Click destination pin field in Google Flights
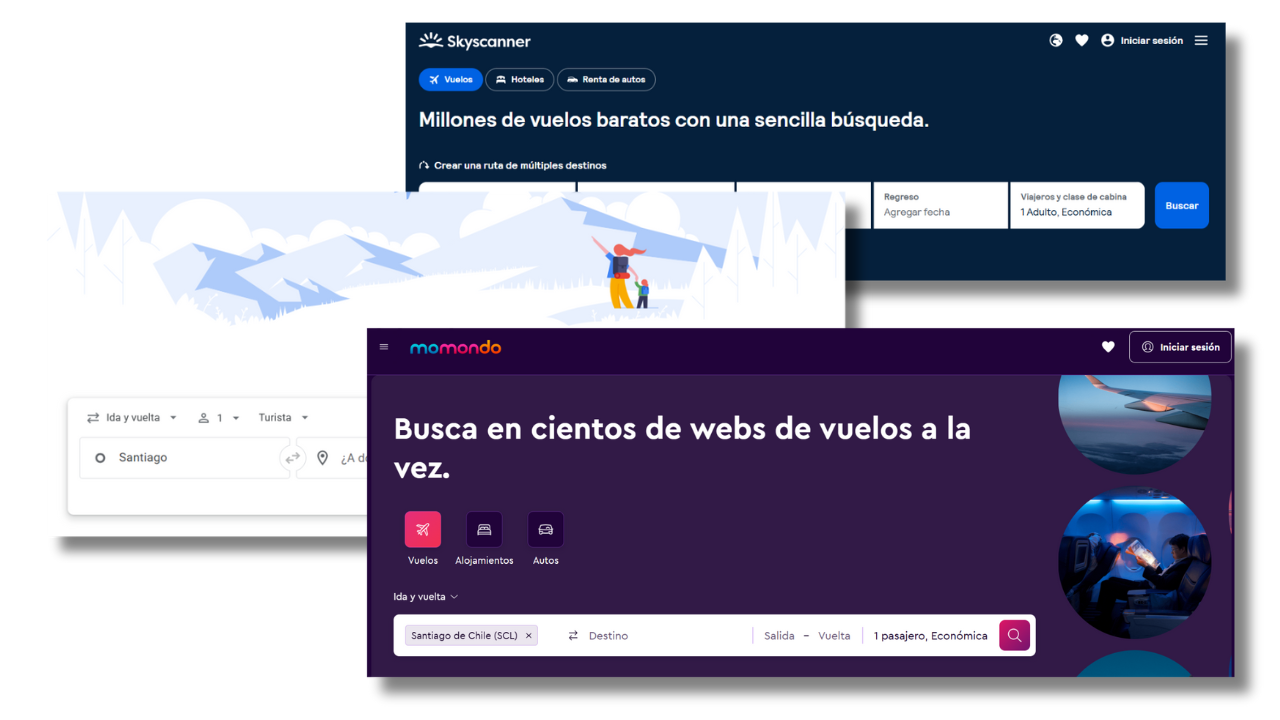This screenshot has height=720, width=1280. (x=334, y=458)
